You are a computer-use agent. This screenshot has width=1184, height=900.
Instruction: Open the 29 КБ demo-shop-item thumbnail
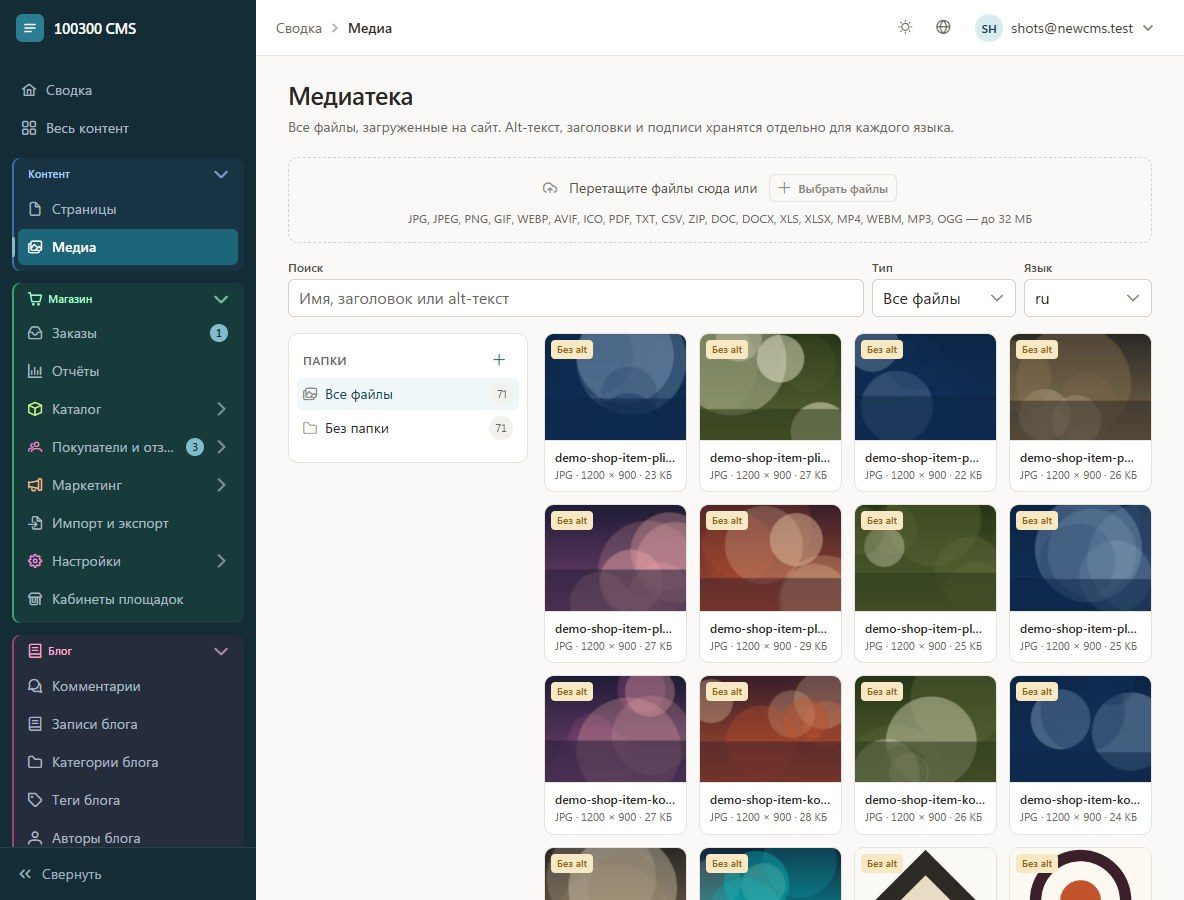(x=770, y=558)
